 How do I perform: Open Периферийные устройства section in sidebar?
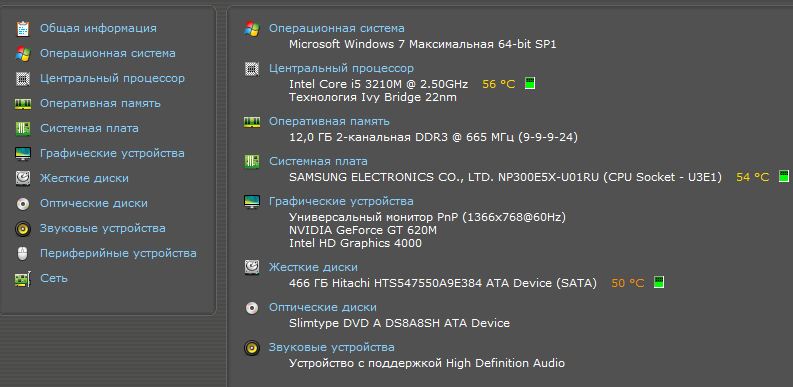pyautogui.click(x=118, y=253)
